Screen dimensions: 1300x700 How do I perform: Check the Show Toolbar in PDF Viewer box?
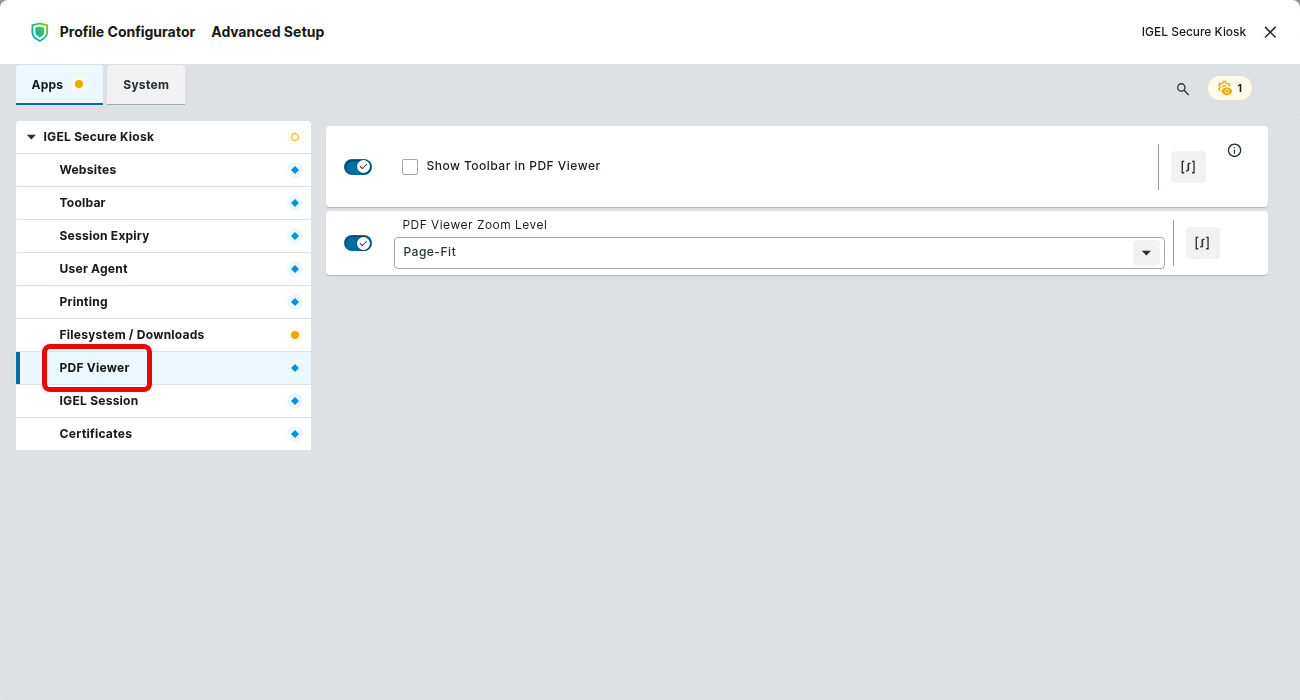pyautogui.click(x=410, y=167)
